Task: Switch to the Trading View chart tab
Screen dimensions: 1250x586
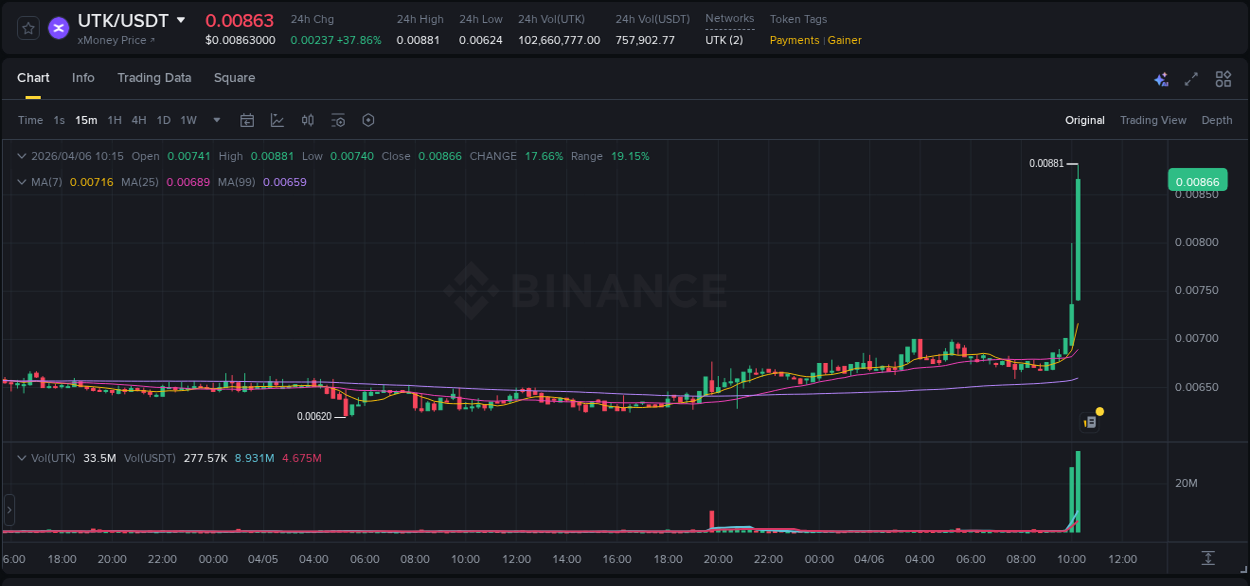Action: pyautogui.click(x=1153, y=120)
